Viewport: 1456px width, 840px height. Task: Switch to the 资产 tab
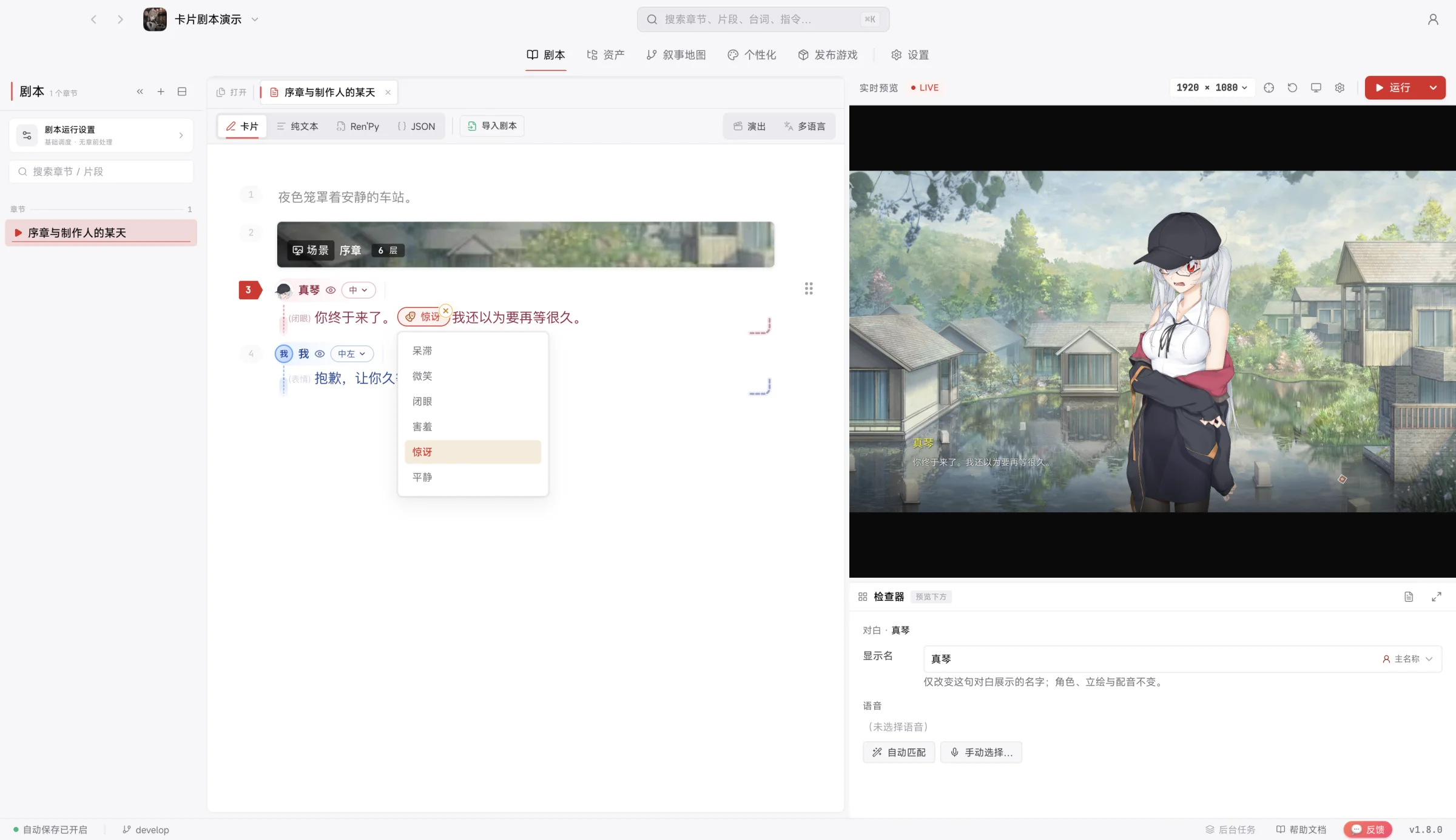(x=605, y=55)
